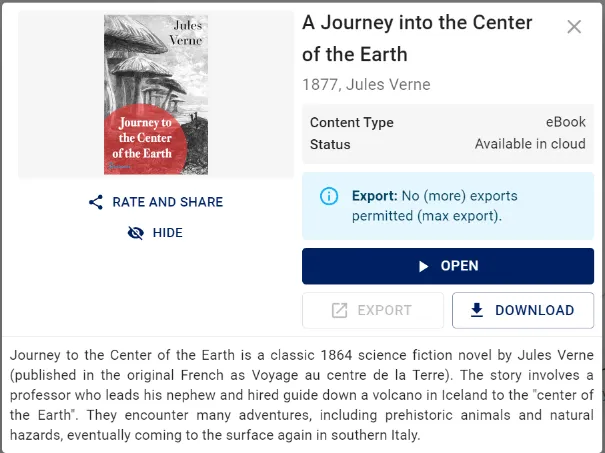
Task: Click the Content Type field label
Action: click(352, 122)
